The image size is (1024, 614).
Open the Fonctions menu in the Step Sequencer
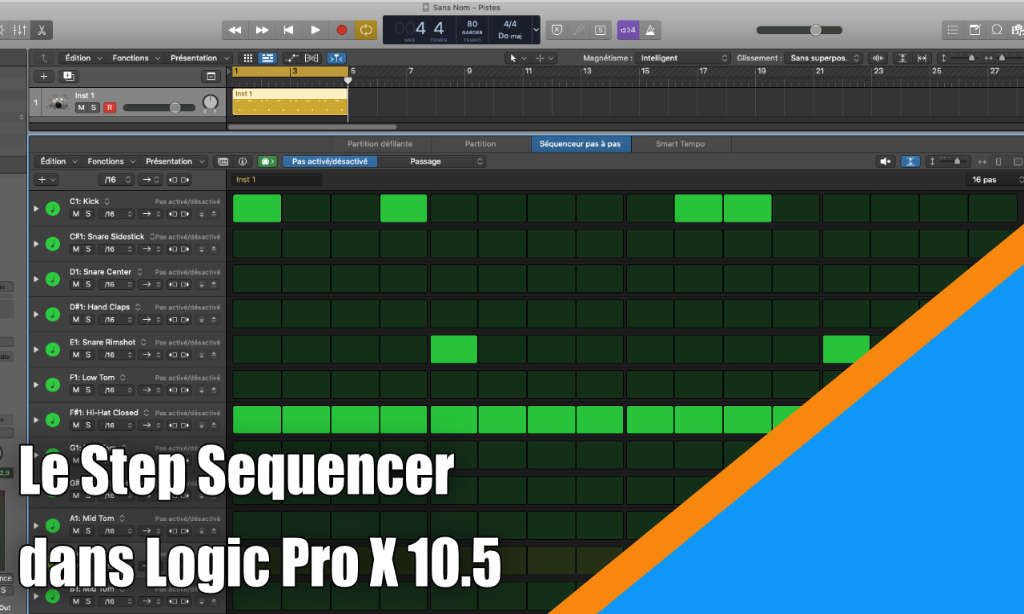pyautogui.click(x=108, y=160)
